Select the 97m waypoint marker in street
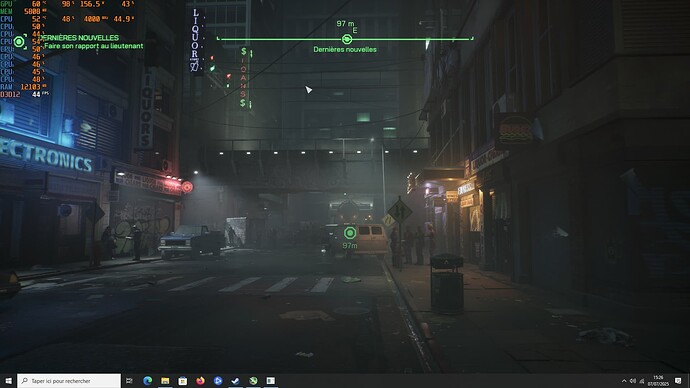The width and height of the screenshot is (690, 388). pyautogui.click(x=350, y=232)
